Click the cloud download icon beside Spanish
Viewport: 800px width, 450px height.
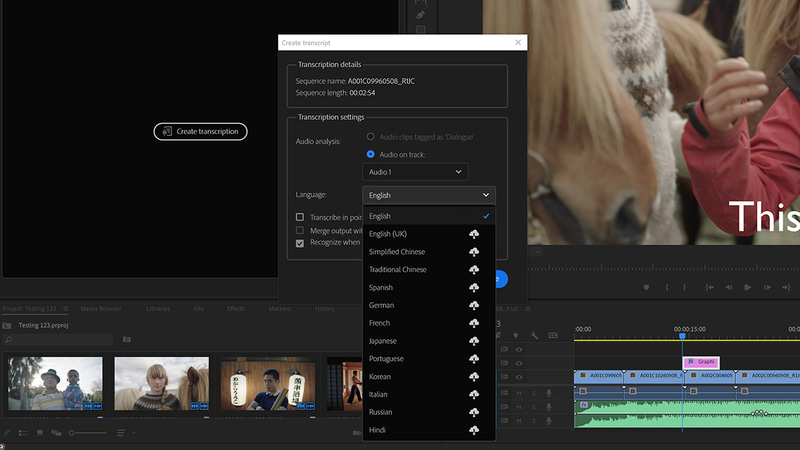(474, 287)
